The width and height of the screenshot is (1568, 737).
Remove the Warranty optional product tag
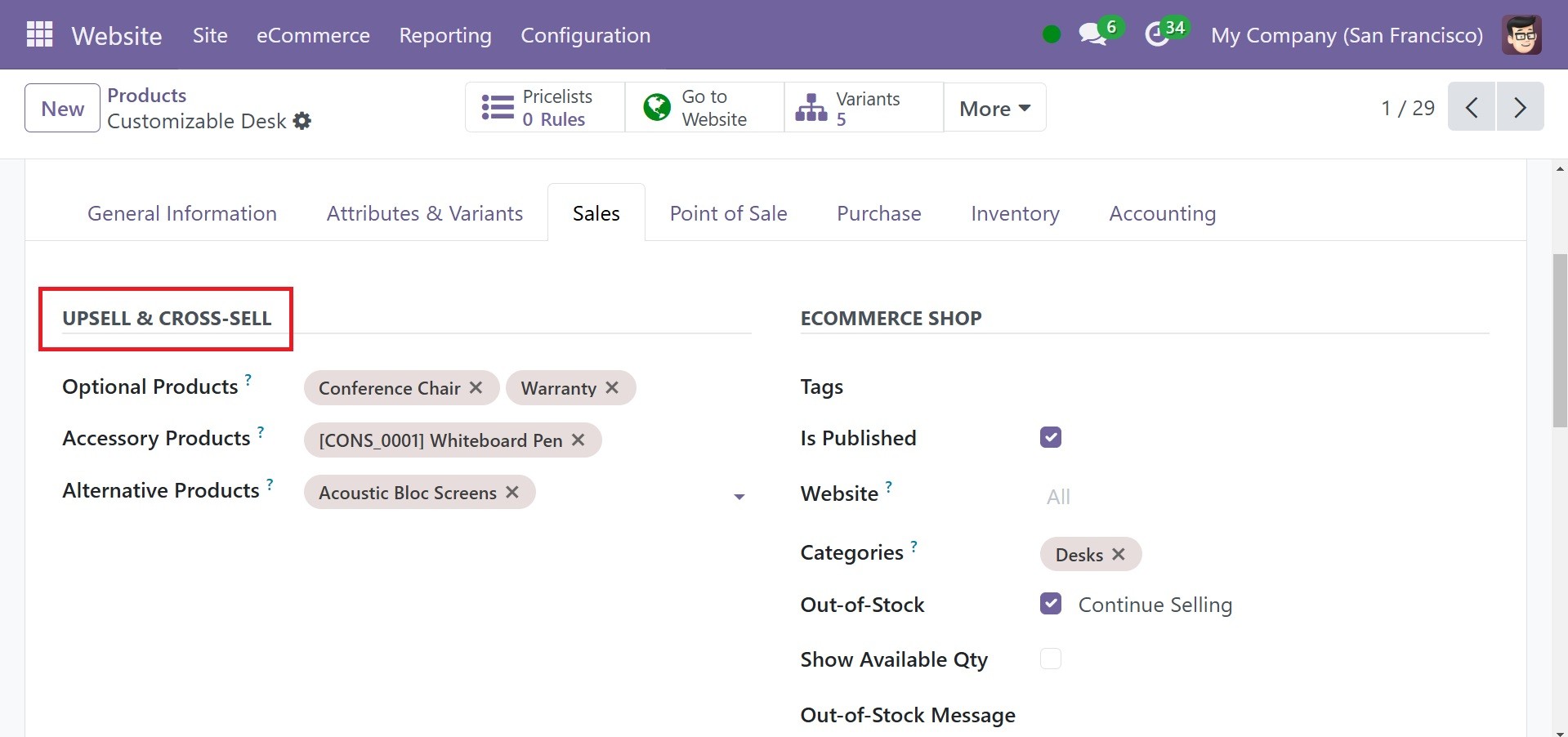612,387
